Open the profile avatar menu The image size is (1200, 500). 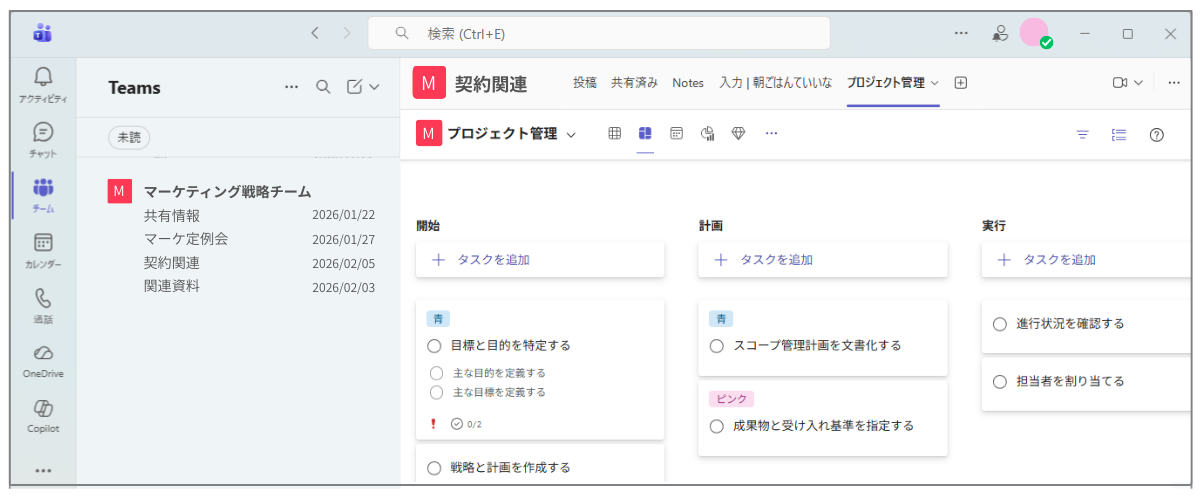[x=1035, y=33]
